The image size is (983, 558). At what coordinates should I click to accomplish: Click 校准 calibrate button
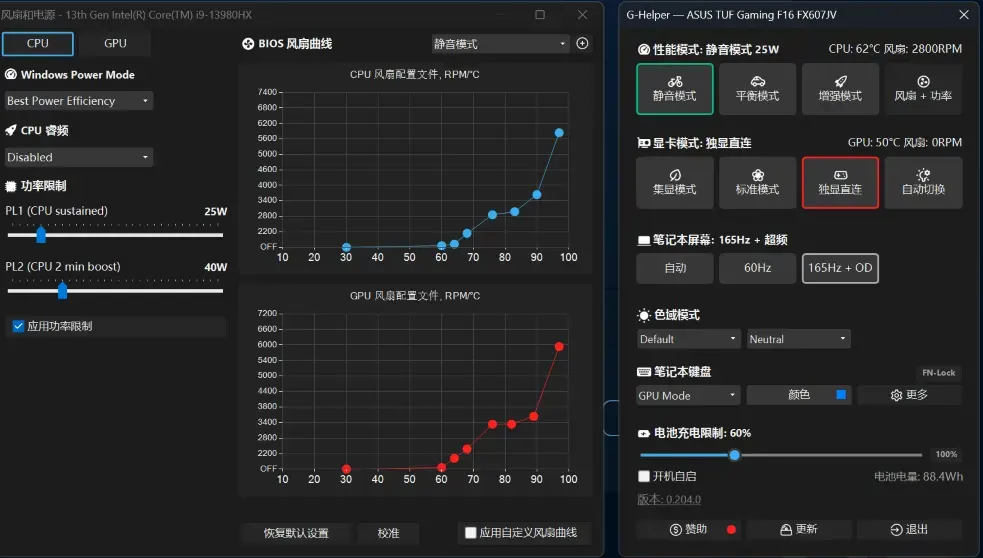click(x=388, y=533)
